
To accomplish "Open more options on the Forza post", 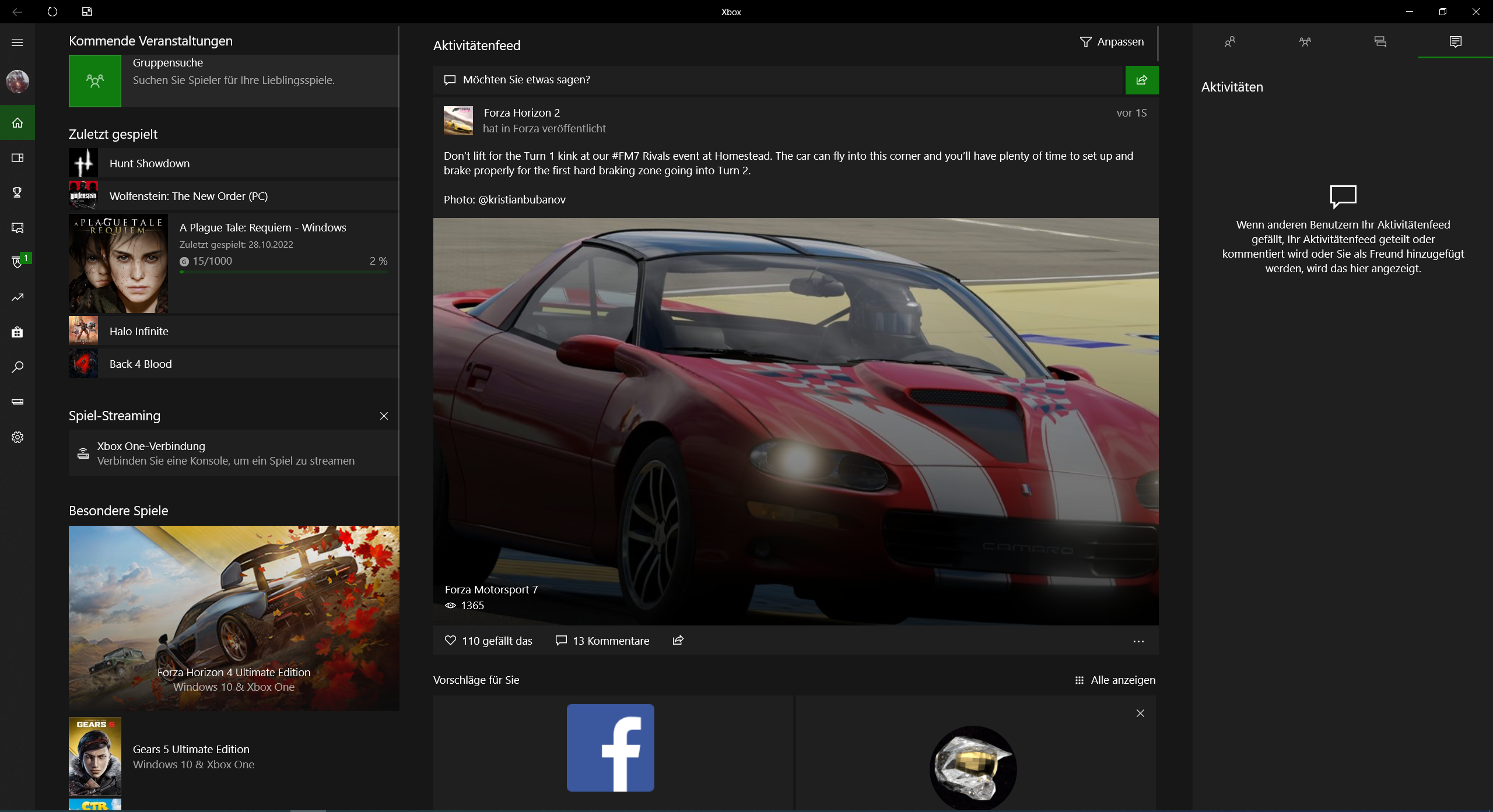I will (x=1138, y=641).
